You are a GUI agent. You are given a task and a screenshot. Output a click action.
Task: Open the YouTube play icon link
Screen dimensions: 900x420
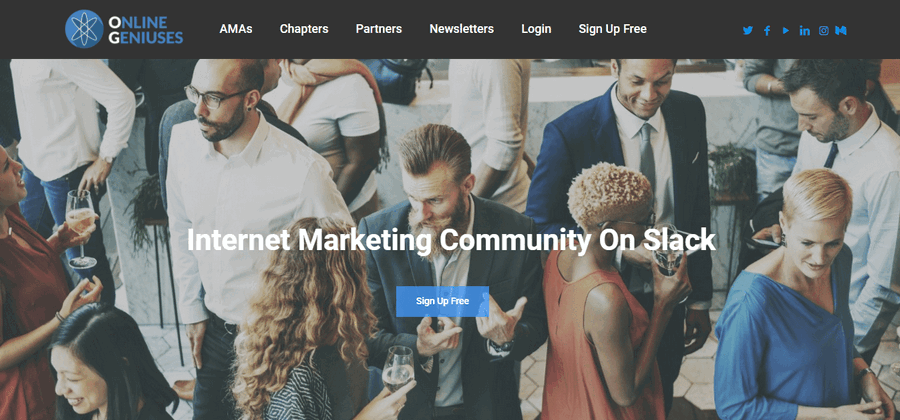[x=786, y=30]
